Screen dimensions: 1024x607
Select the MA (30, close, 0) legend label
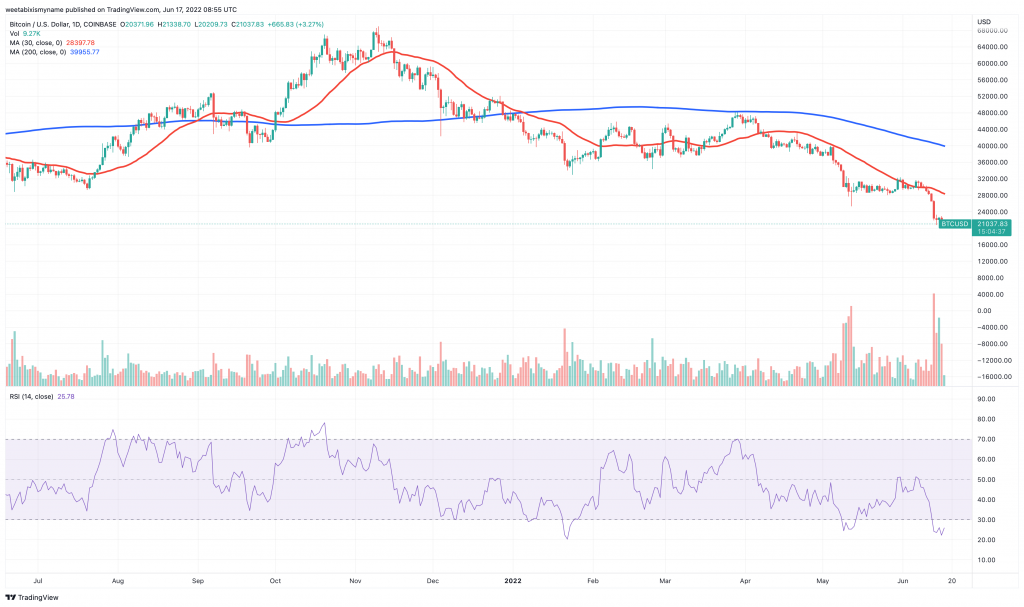[36, 43]
